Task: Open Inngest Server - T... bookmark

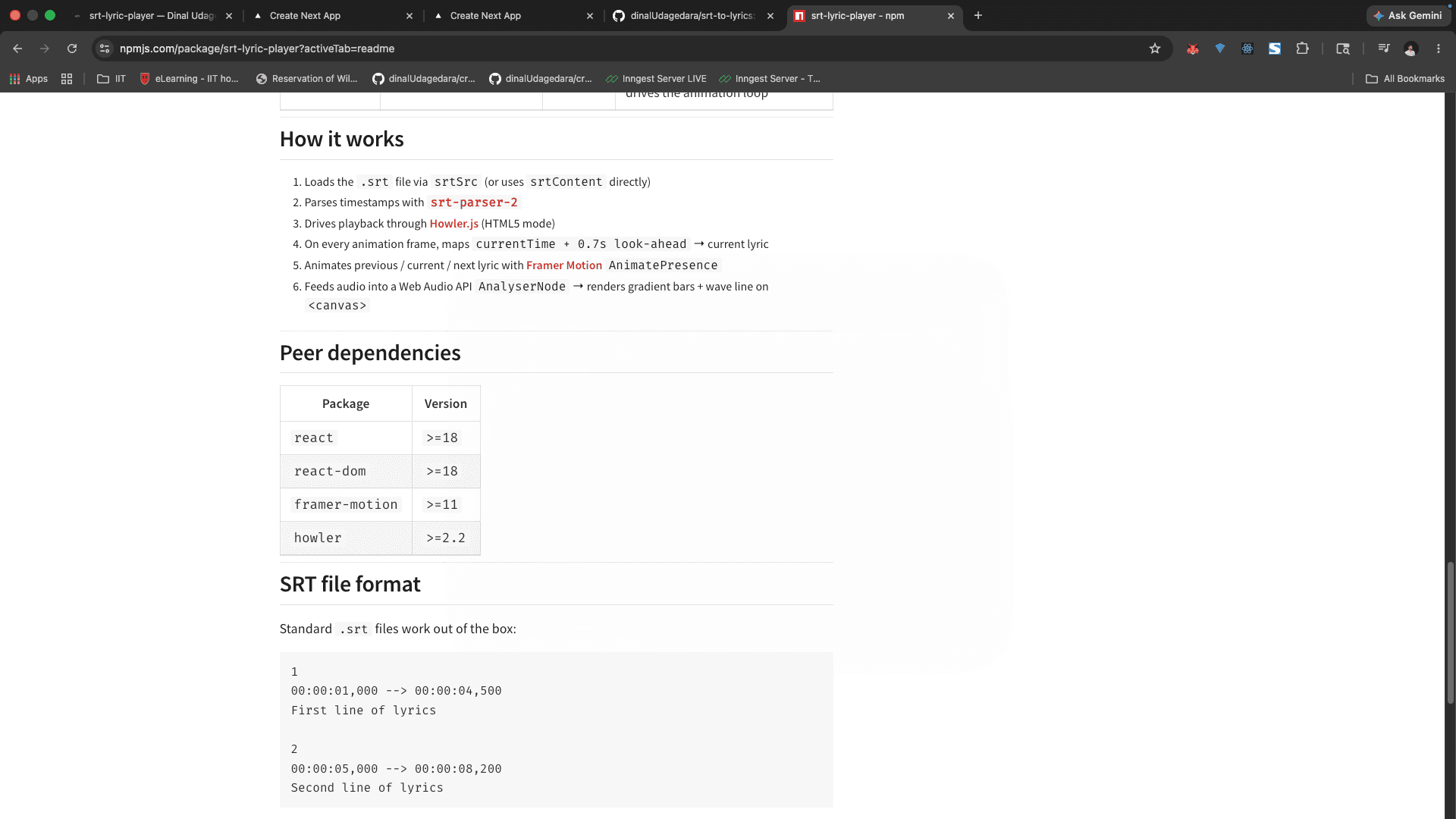Action: coord(770,79)
